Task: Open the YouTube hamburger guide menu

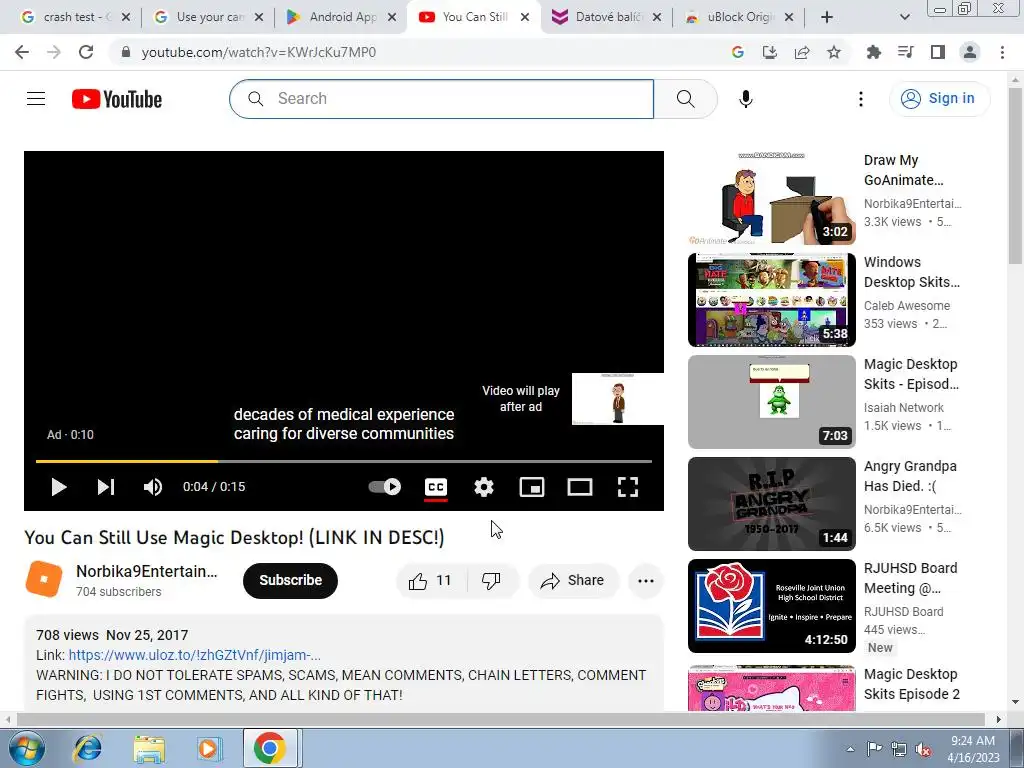Action: (x=36, y=99)
